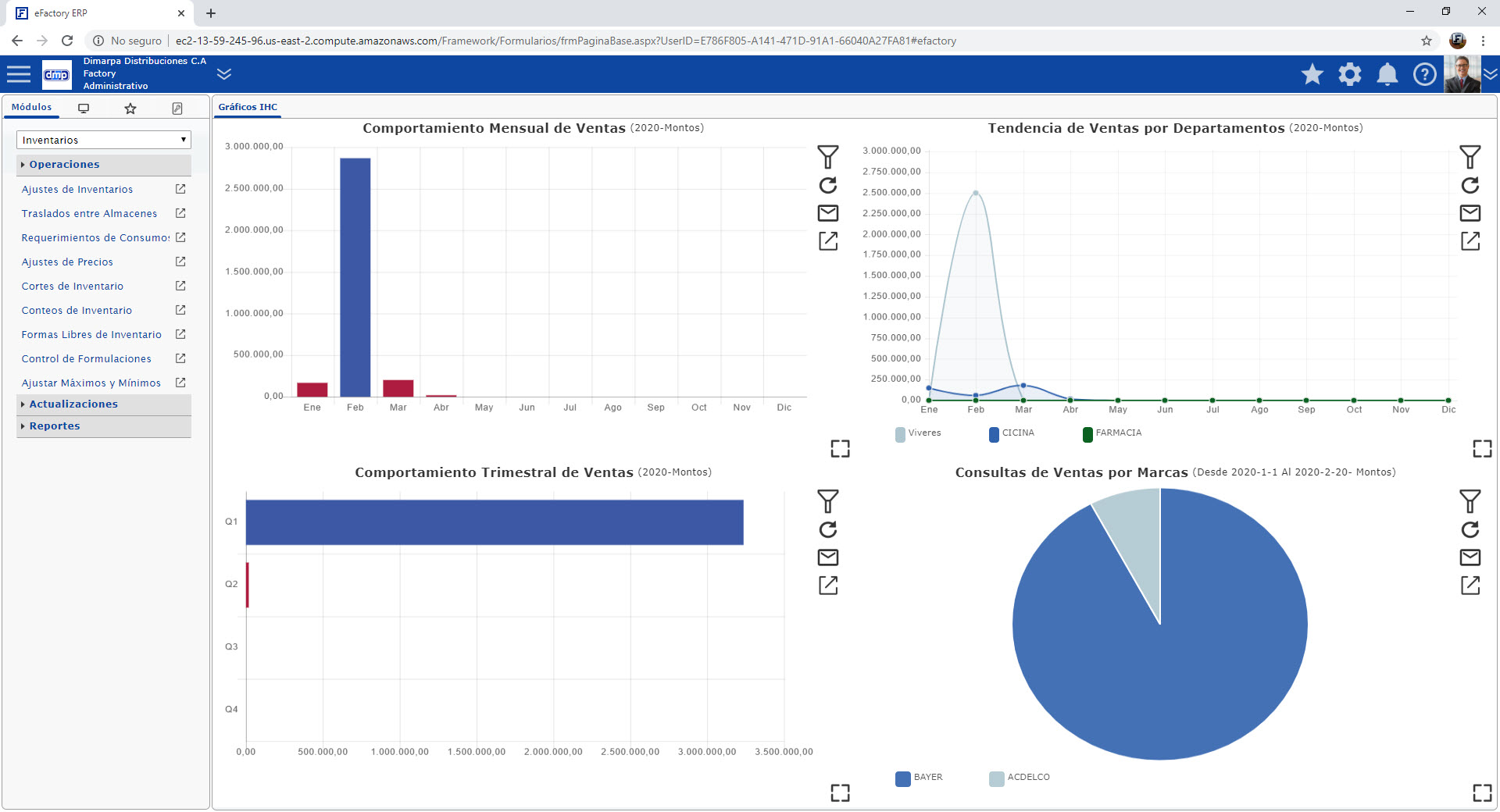Select the Gráficos IHC tab
The image size is (1500, 812).
tap(247, 107)
